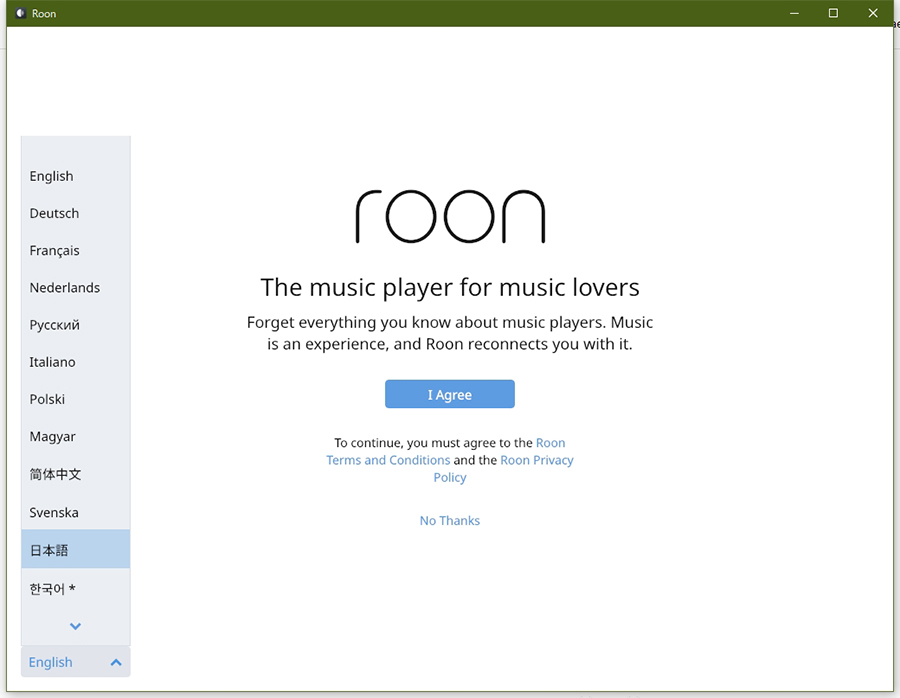Select the highlighted 日本語 option
This screenshot has height=698, width=900.
[49, 549]
